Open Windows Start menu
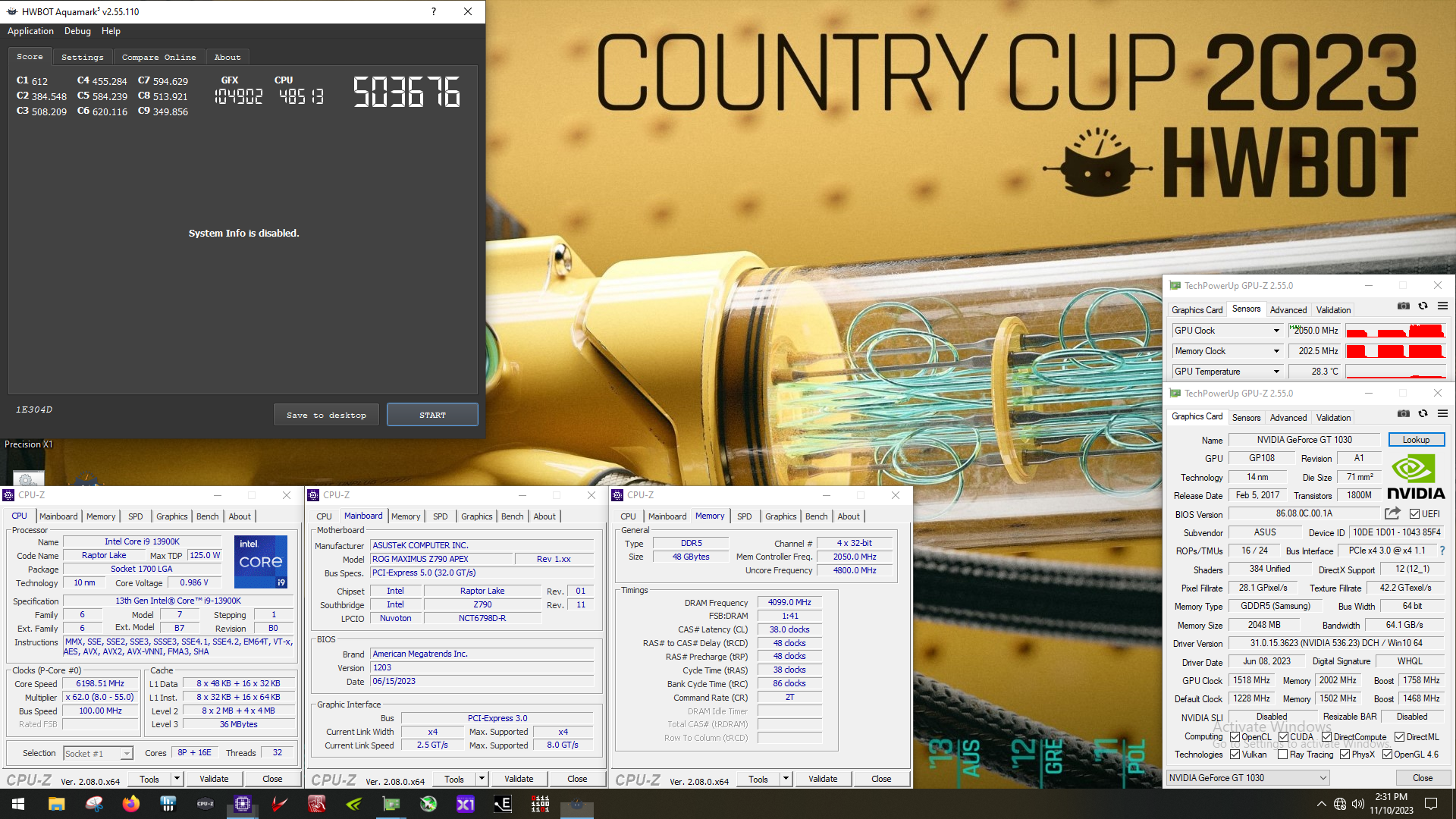 click(18, 804)
